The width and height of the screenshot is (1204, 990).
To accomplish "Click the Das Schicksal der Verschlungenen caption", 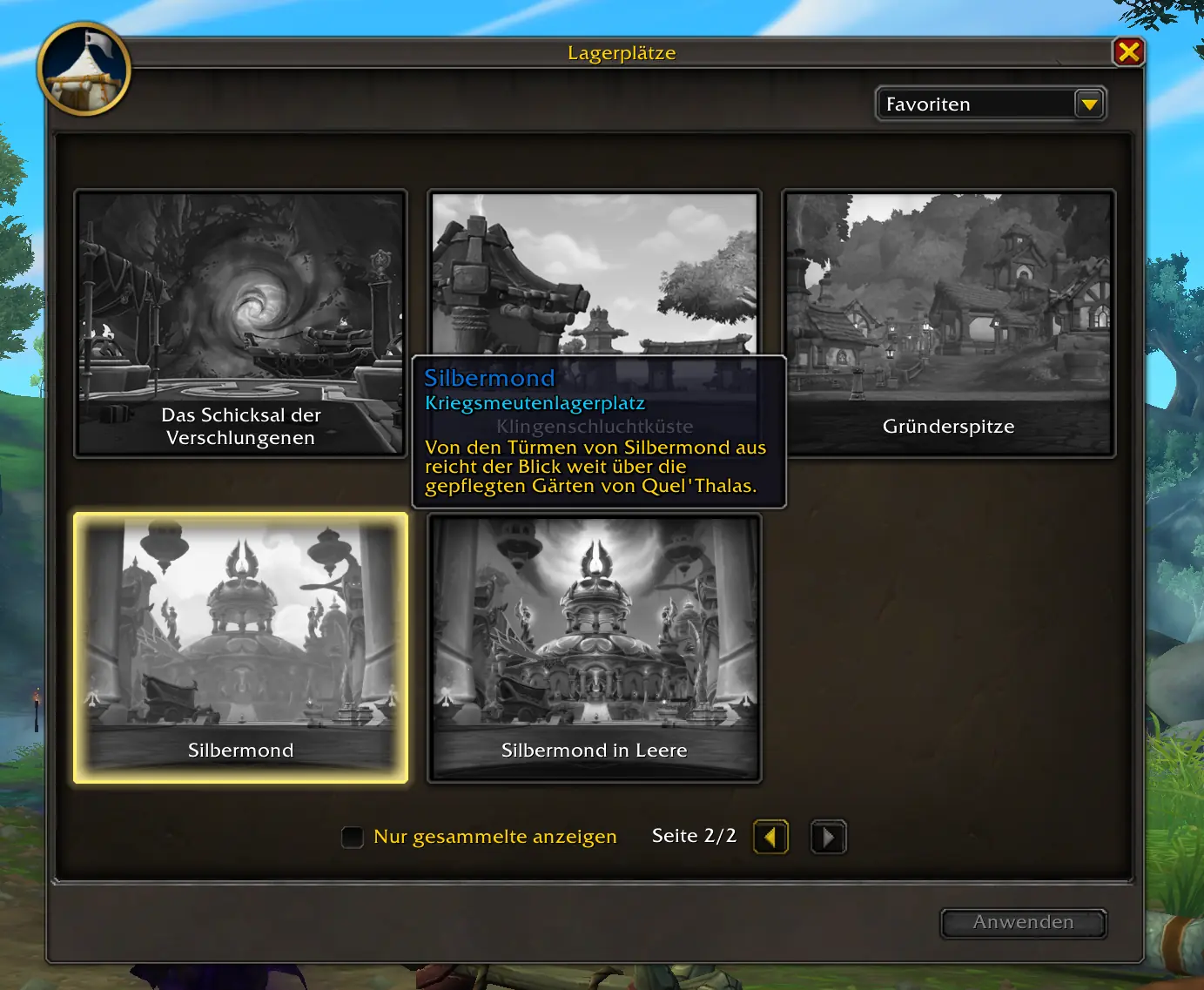I will coord(241,427).
